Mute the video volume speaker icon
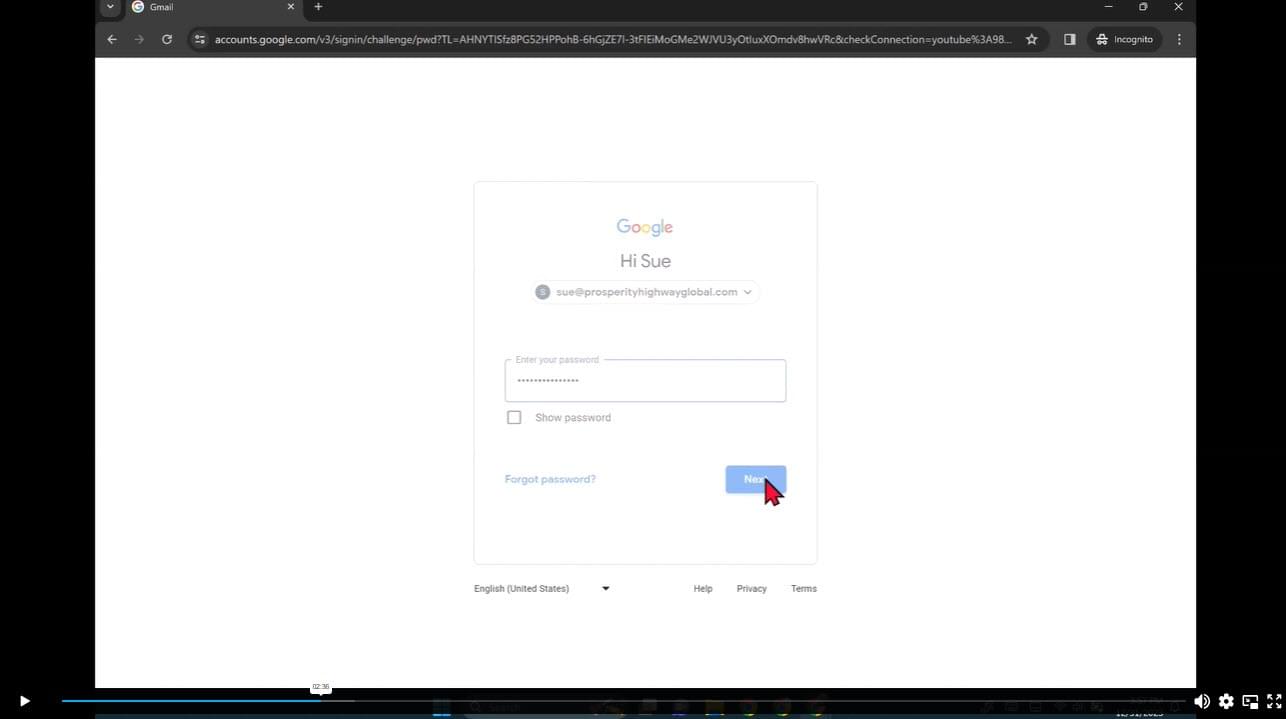This screenshot has width=1286, height=719. coord(1201,701)
